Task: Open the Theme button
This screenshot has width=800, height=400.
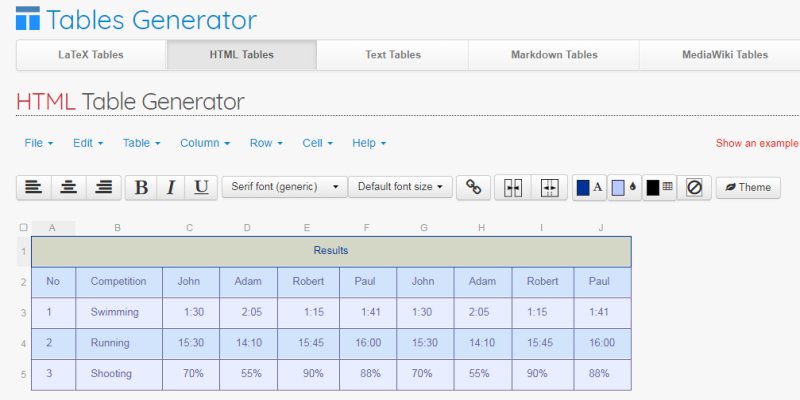Action: point(748,187)
